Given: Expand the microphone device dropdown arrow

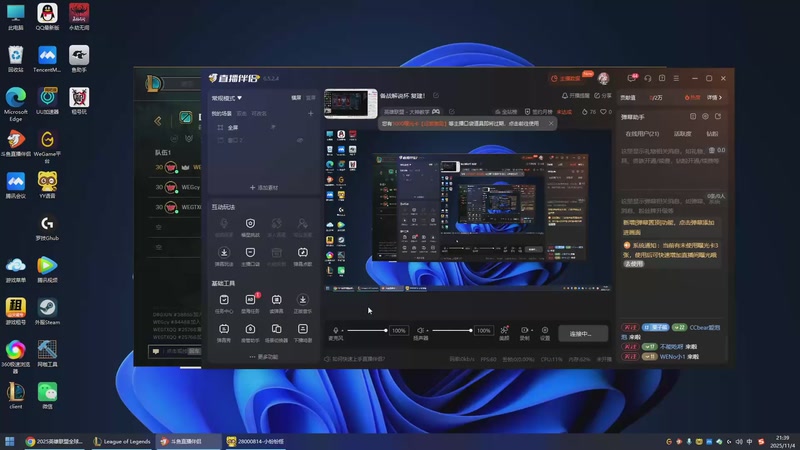Looking at the screenshot, I should (x=342, y=331).
